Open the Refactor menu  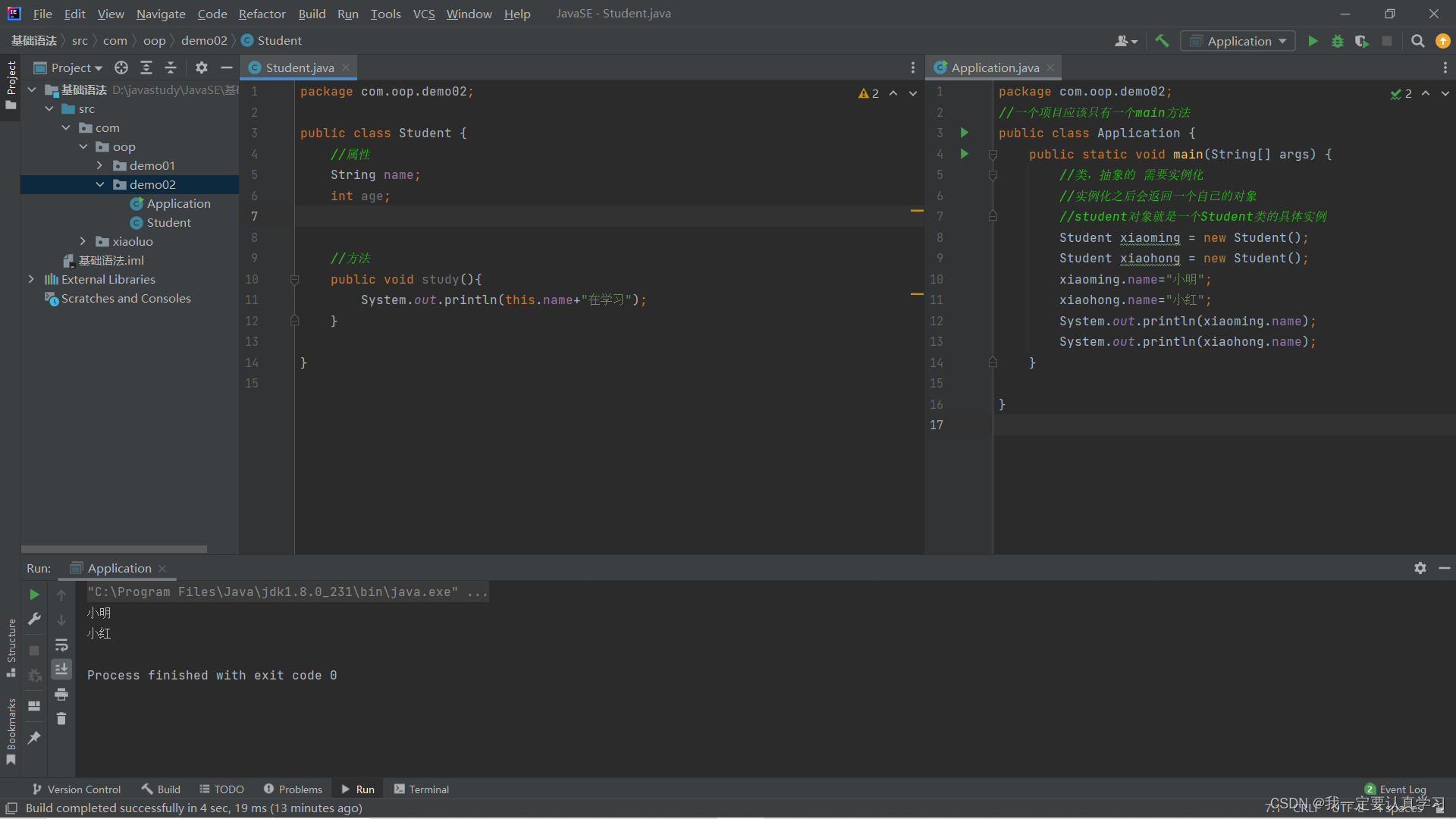pos(262,14)
